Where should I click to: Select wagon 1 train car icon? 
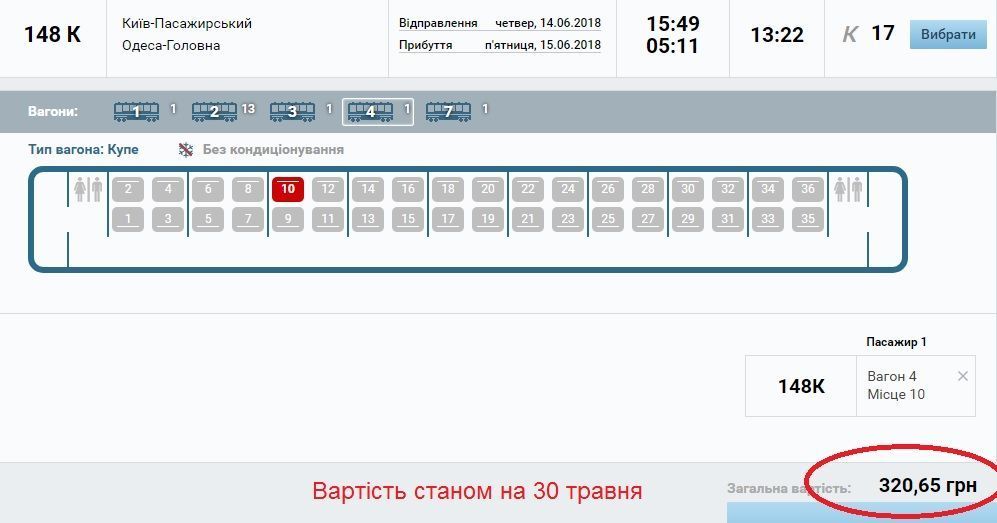pyautogui.click(x=136, y=112)
